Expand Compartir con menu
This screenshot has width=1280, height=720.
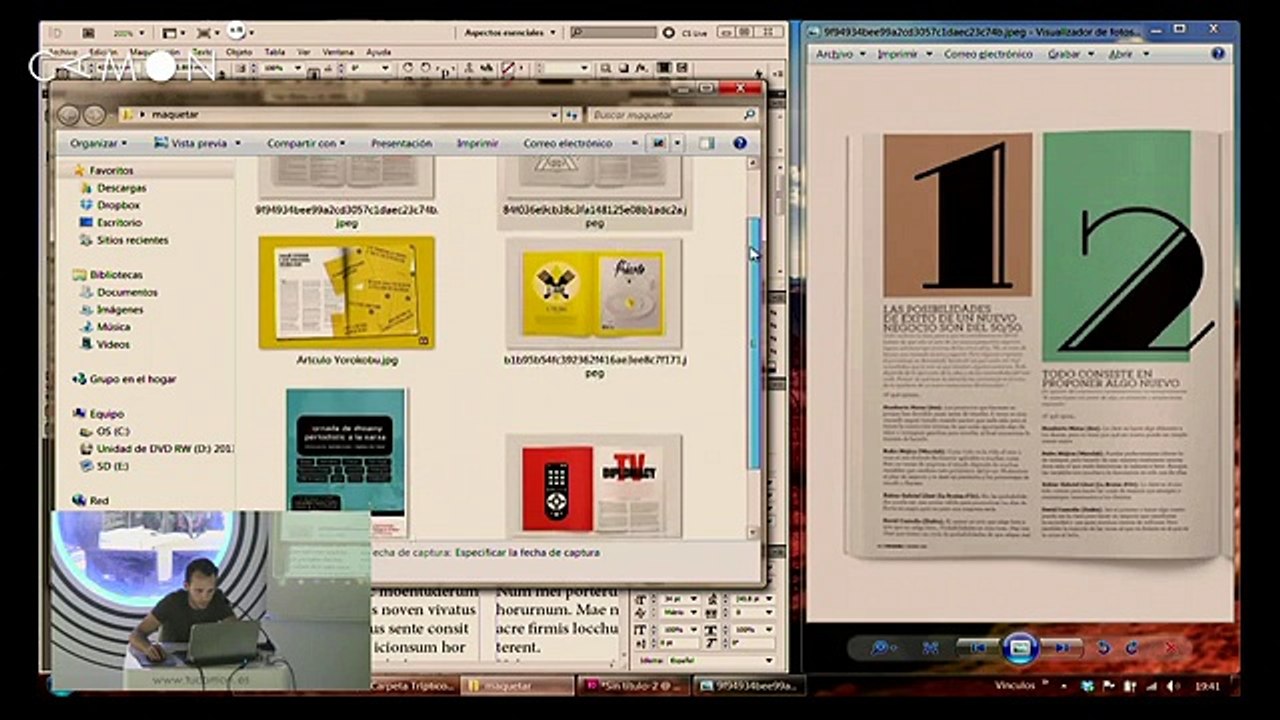pyautogui.click(x=306, y=143)
